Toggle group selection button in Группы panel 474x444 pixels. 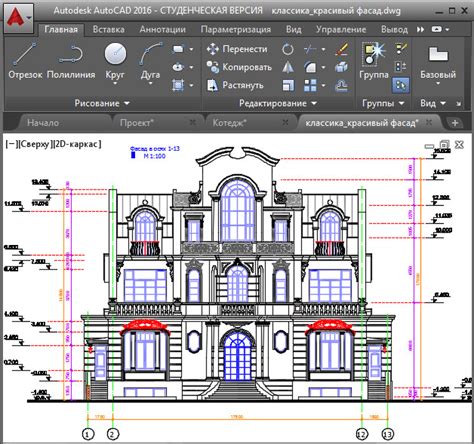click(401, 85)
